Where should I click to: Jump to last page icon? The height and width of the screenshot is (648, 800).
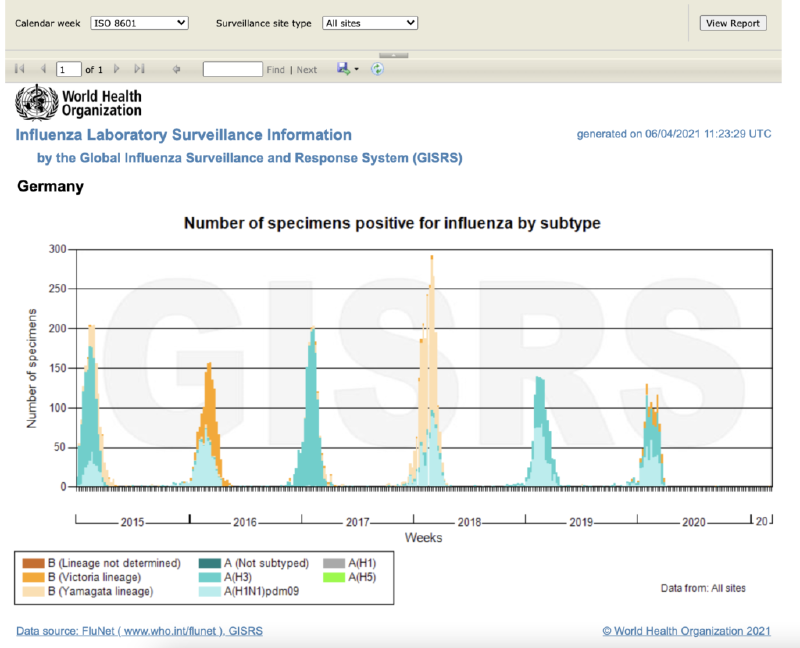(140, 69)
